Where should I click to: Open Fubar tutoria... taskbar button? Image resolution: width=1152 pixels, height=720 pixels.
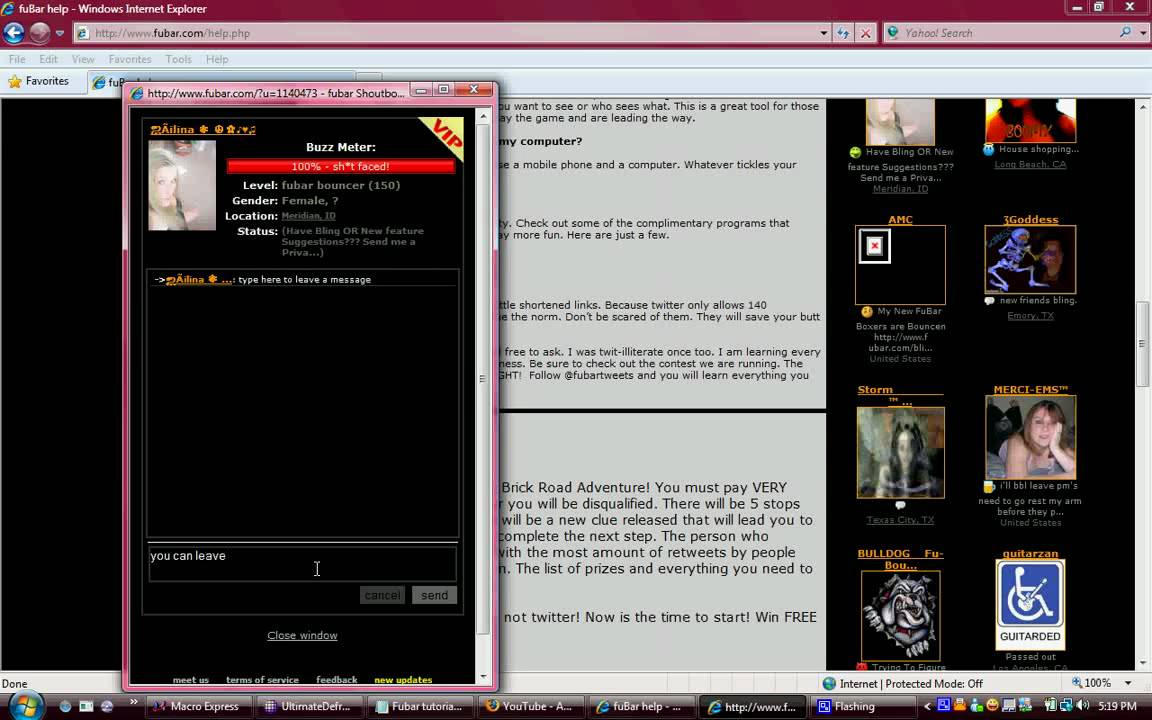[x=419, y=707]
